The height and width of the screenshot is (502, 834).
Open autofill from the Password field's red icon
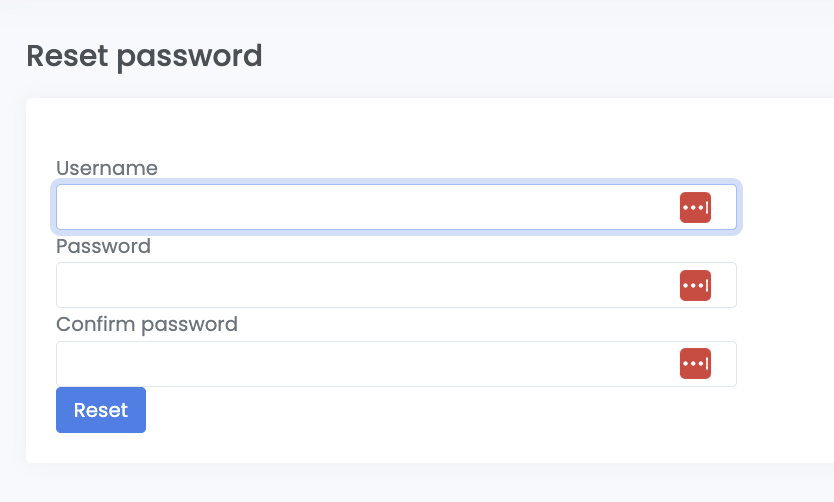[x=695, y=285]
